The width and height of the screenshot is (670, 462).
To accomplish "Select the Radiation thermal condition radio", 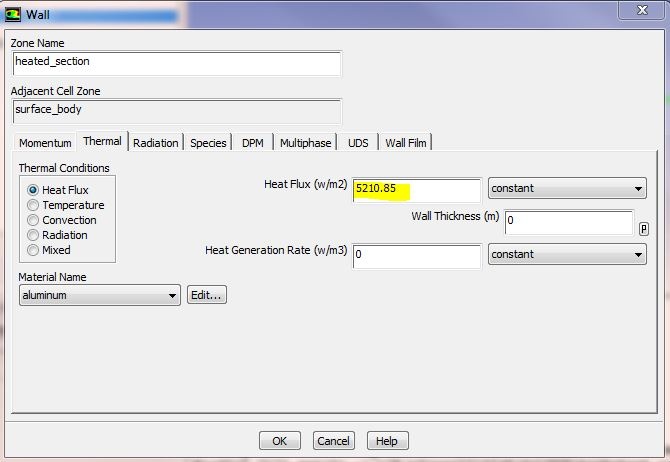I will [x=33, y=235].
